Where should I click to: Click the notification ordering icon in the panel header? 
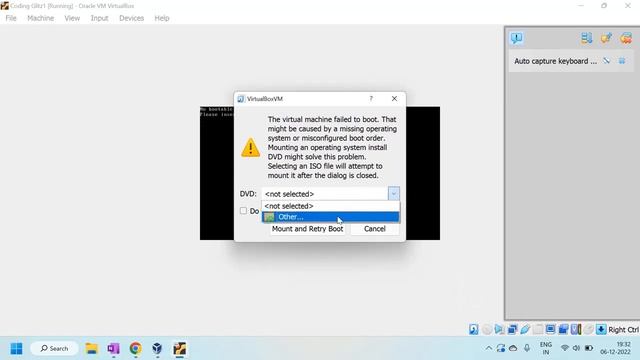[x=587, y=38]
